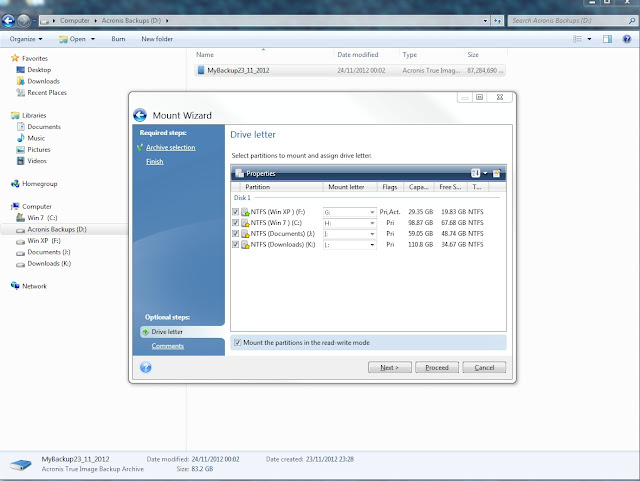Select Win 7 (C:) drive in sidebar
The width and height of the screenshot is (640, 481).
coord(42,218)
